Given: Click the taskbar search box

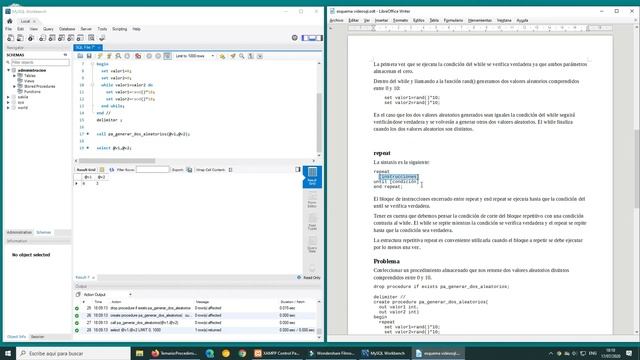Looking at the screenshot, I should [x=73, y=353].
